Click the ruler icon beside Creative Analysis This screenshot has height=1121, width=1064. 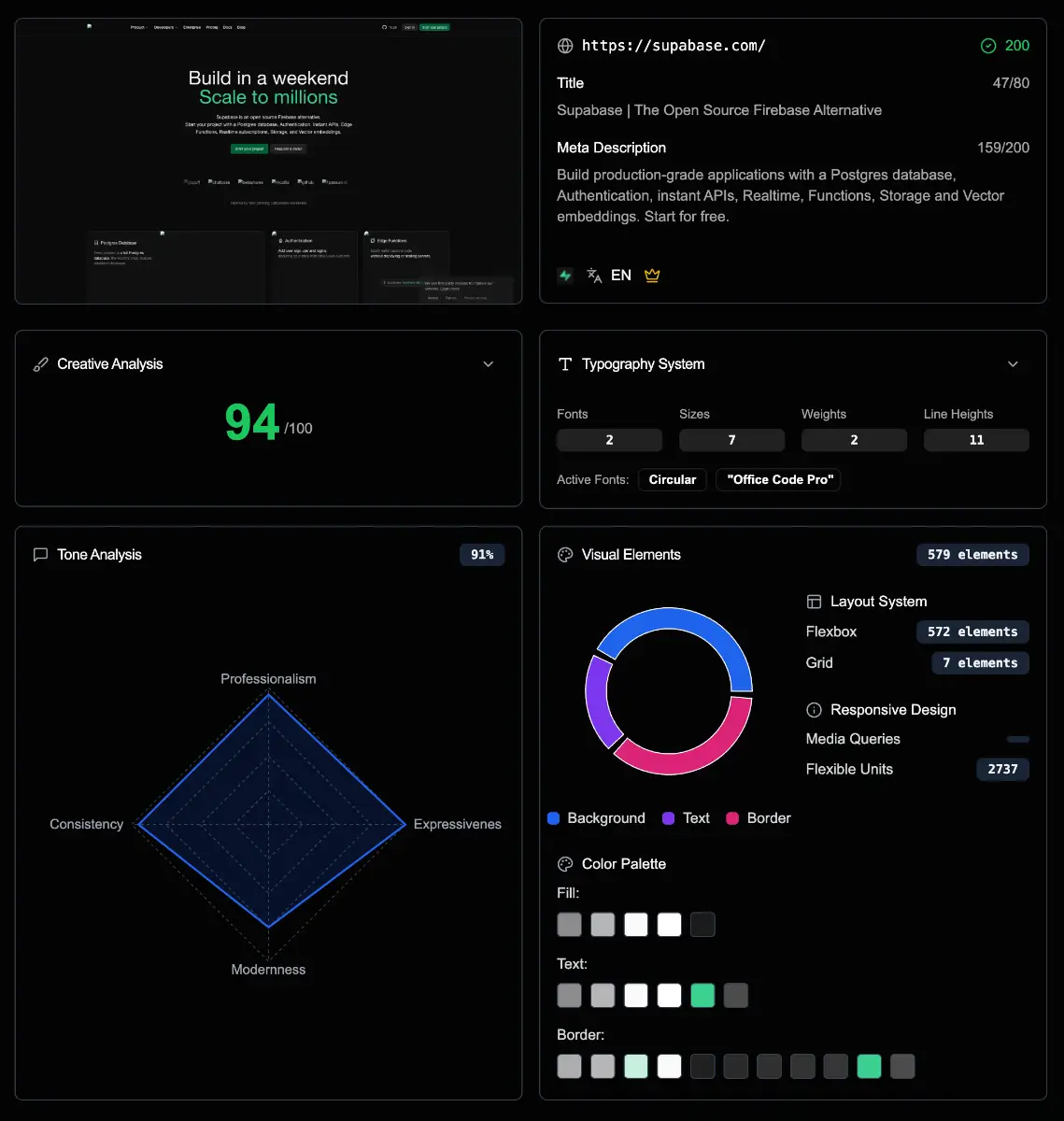40,363
